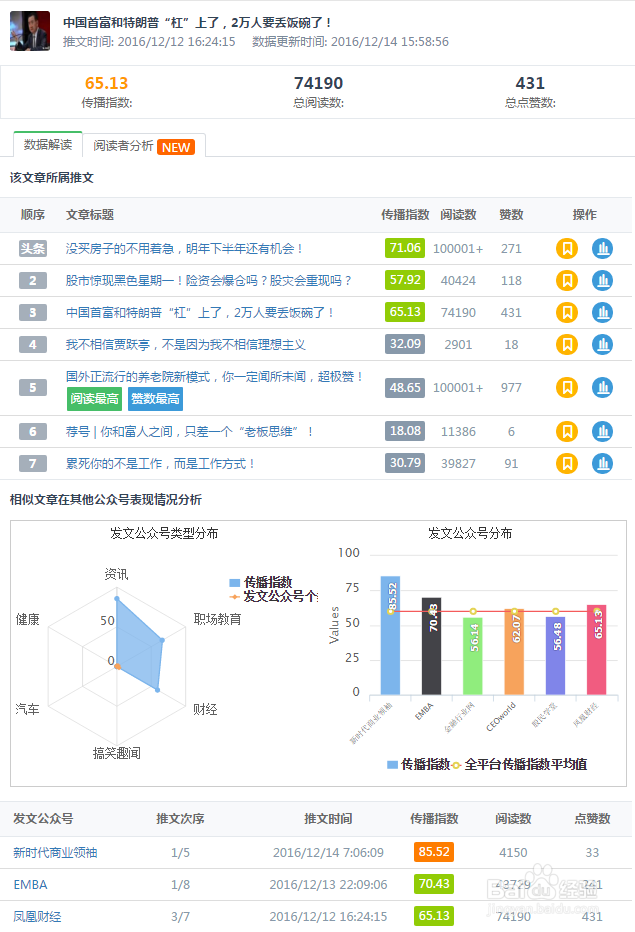The image size is (635, 932).
Task: Click the green 56.14 bar
Action: click(x=473, y=656)
